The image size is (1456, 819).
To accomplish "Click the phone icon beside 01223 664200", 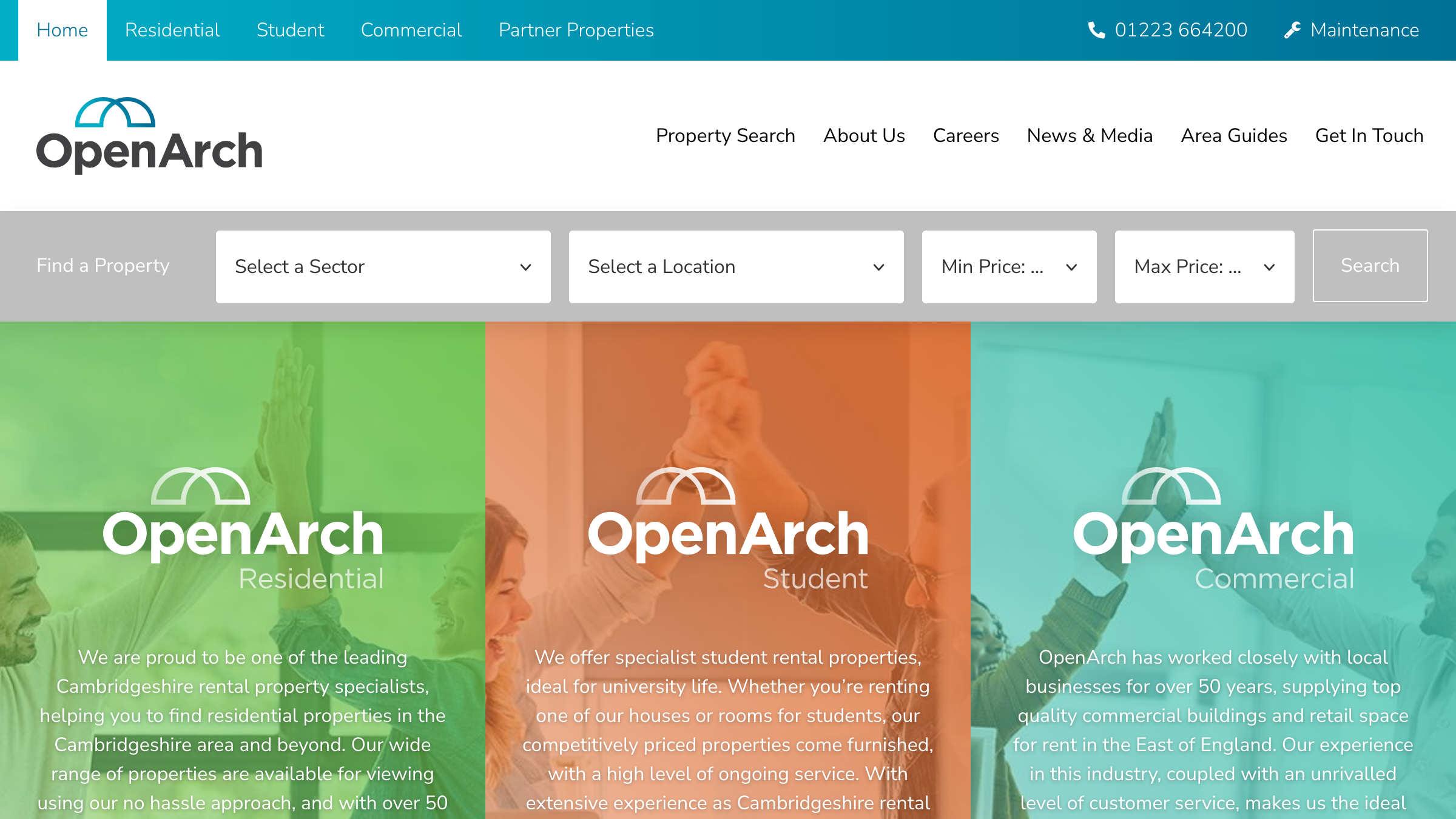I will [x=1096, y=30].
